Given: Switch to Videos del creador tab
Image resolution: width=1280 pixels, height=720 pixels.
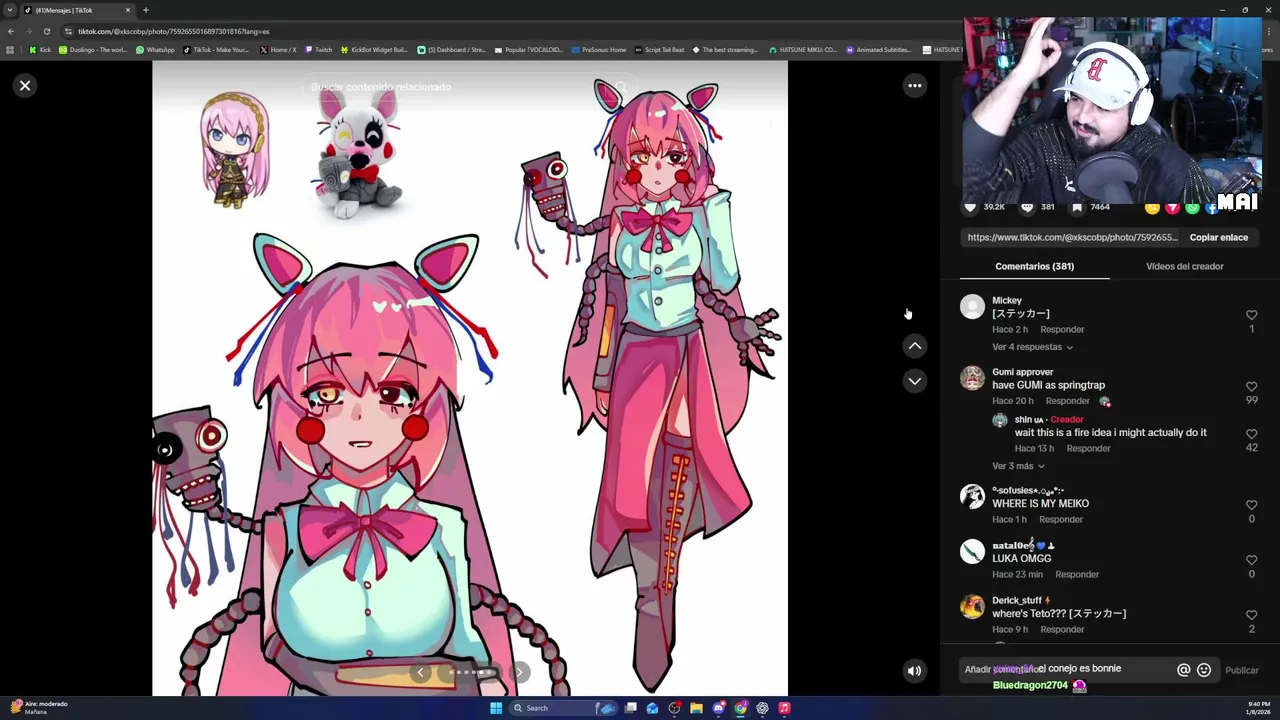Looking at the screenshot, I should 1184,266.
